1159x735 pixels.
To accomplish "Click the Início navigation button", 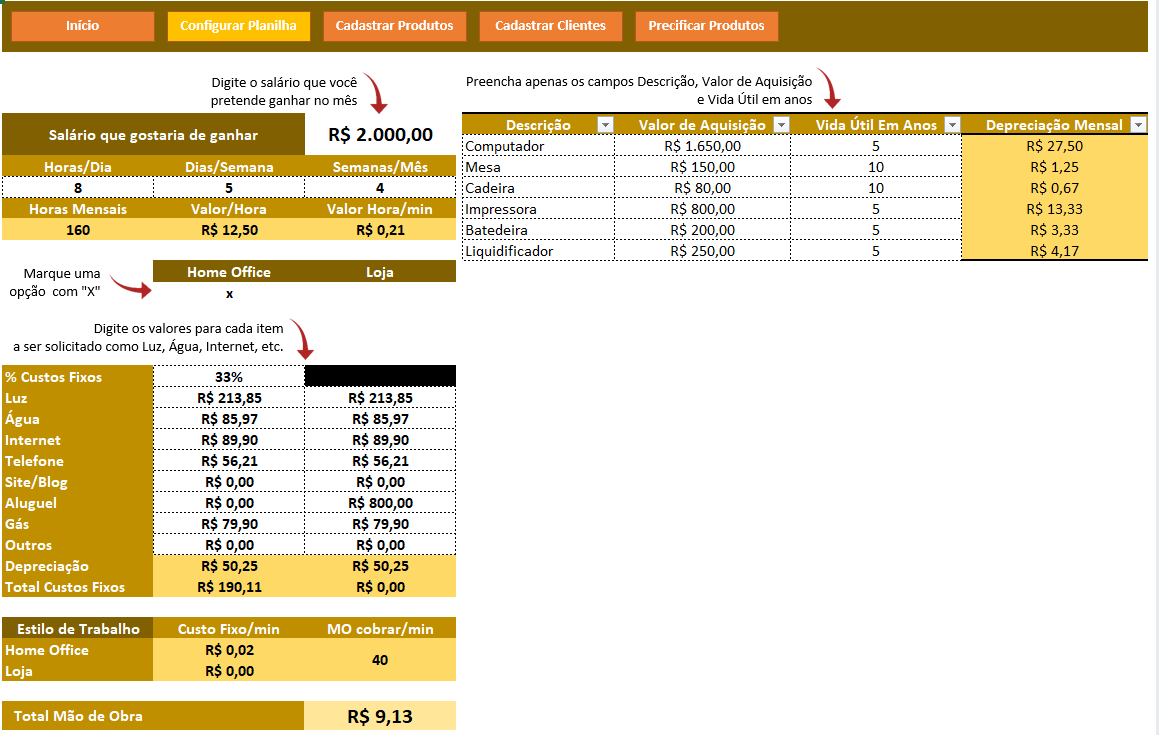I will coord(83,26).
